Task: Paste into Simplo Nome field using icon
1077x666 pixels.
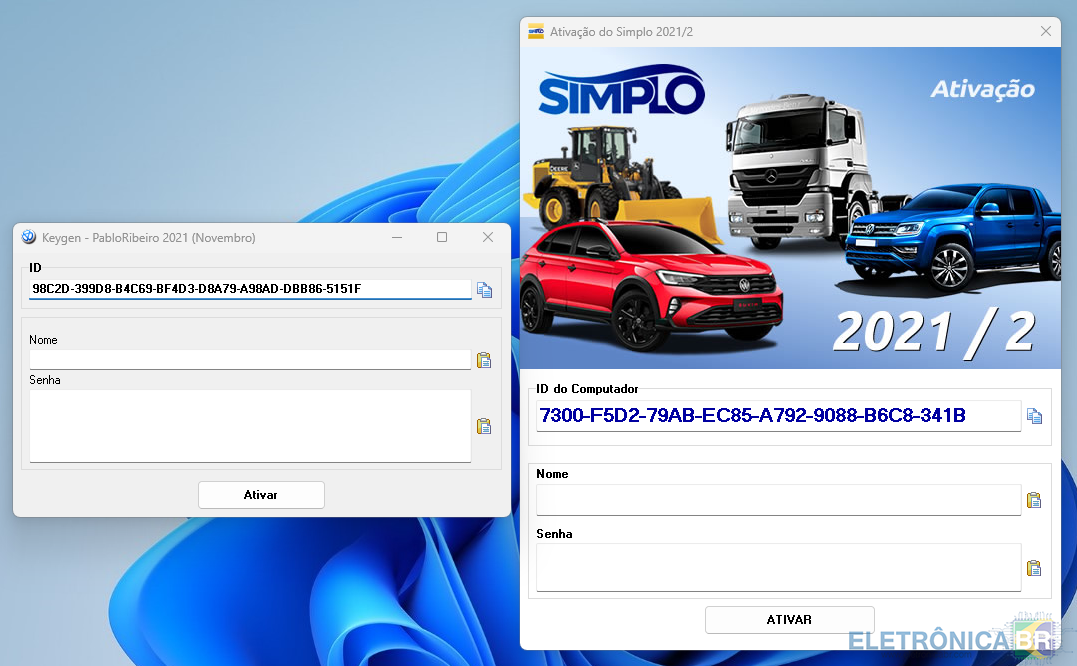Action: coord(1034,500)
